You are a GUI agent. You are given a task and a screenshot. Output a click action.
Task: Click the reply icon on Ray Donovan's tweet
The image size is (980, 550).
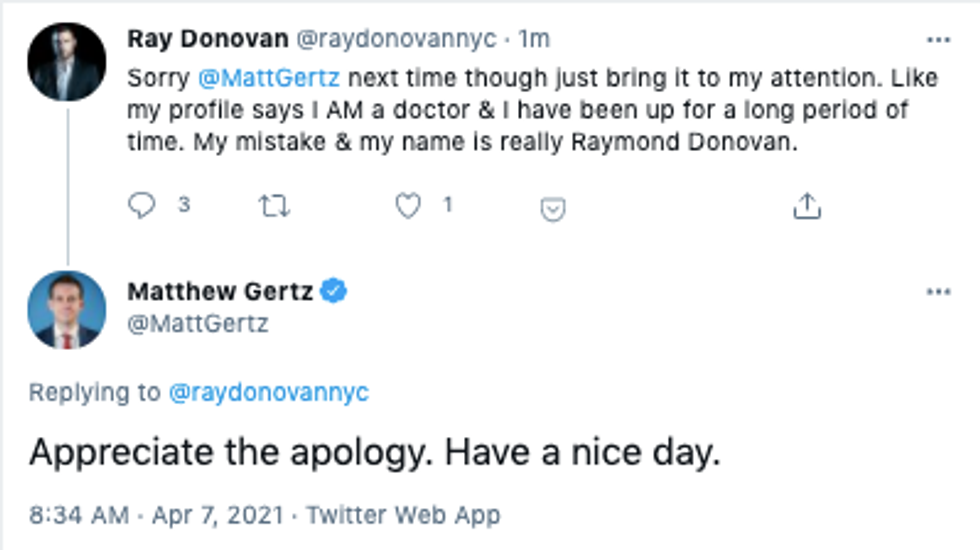pyautogui.click(x=143, y=205)
